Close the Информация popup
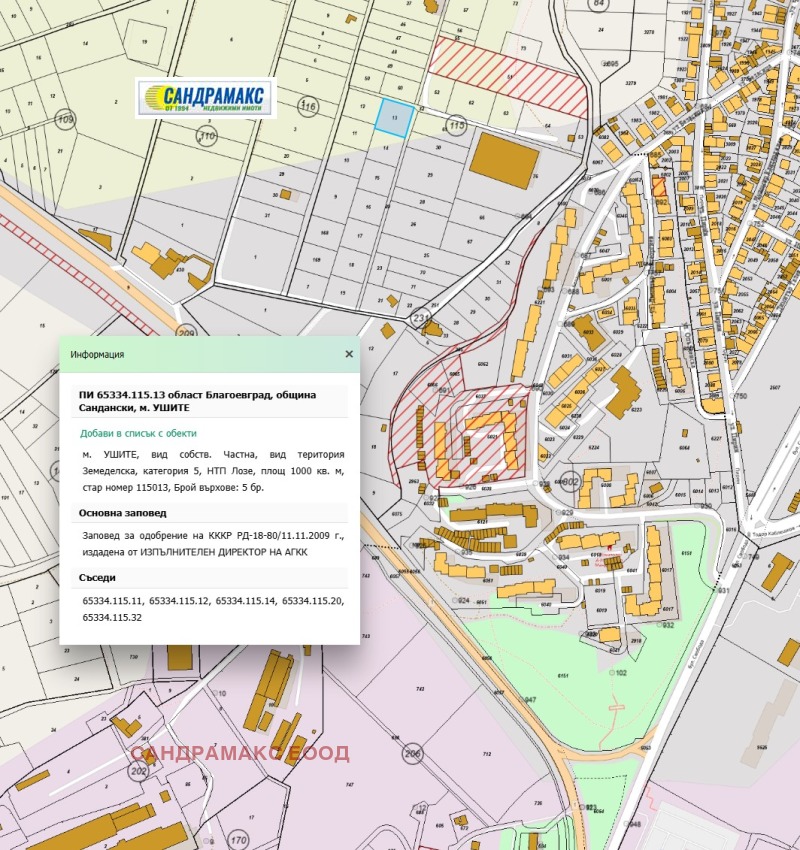800x850 pixels. (x=349, y=354)
